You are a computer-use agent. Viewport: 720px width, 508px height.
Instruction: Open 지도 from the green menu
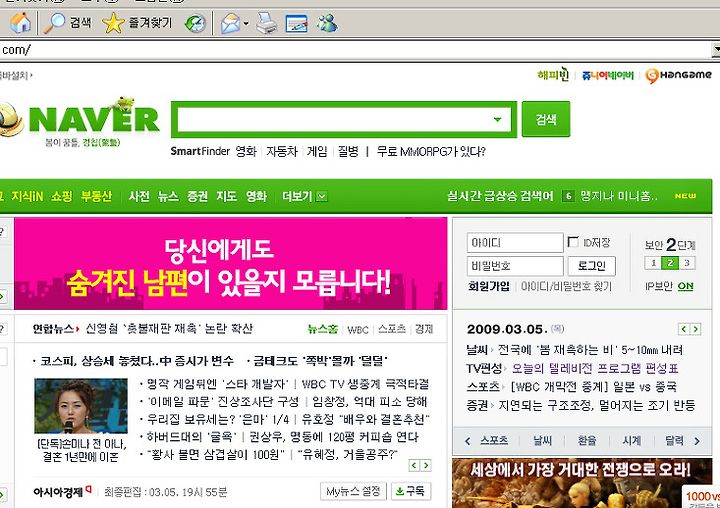tap(226, 196)
